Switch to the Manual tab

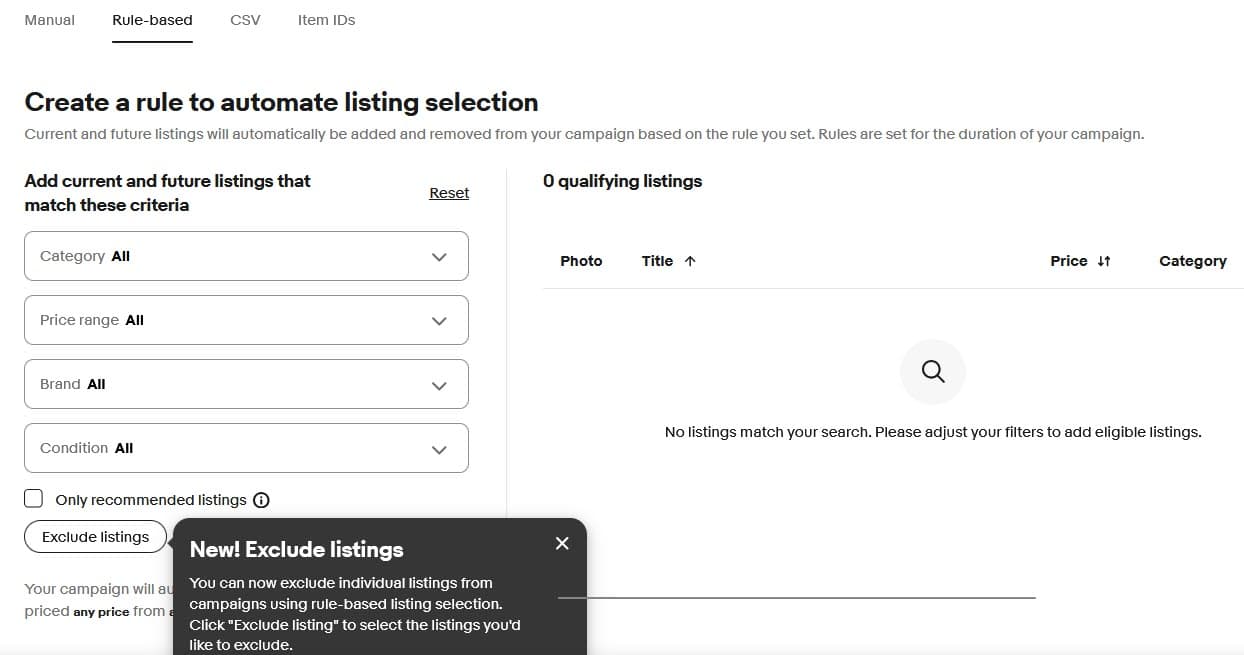click(49, 20)
